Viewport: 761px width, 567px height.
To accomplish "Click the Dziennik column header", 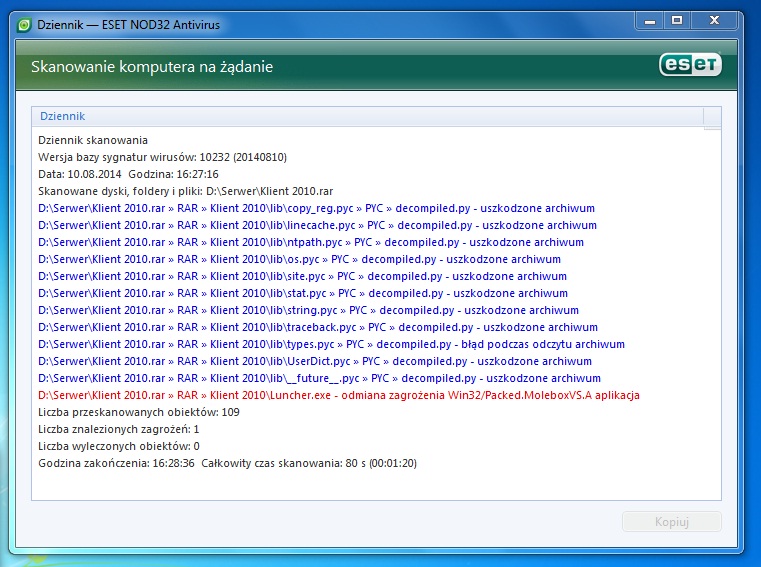I will 367,117.
